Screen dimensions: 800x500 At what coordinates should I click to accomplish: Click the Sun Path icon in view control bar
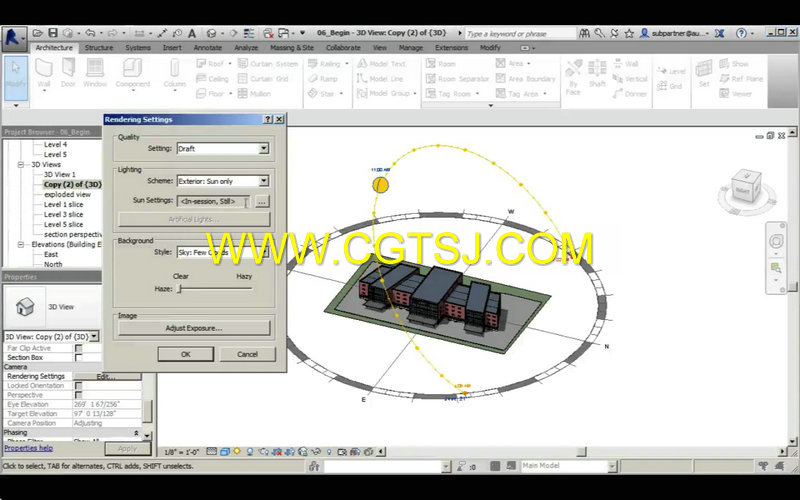pos(237,452)
